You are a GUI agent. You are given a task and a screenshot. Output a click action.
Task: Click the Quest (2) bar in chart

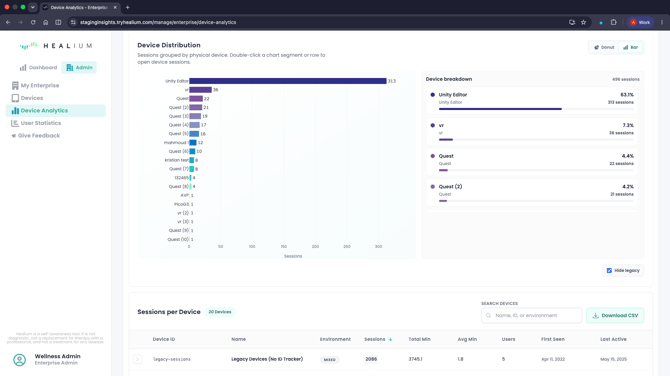point(196,108)
